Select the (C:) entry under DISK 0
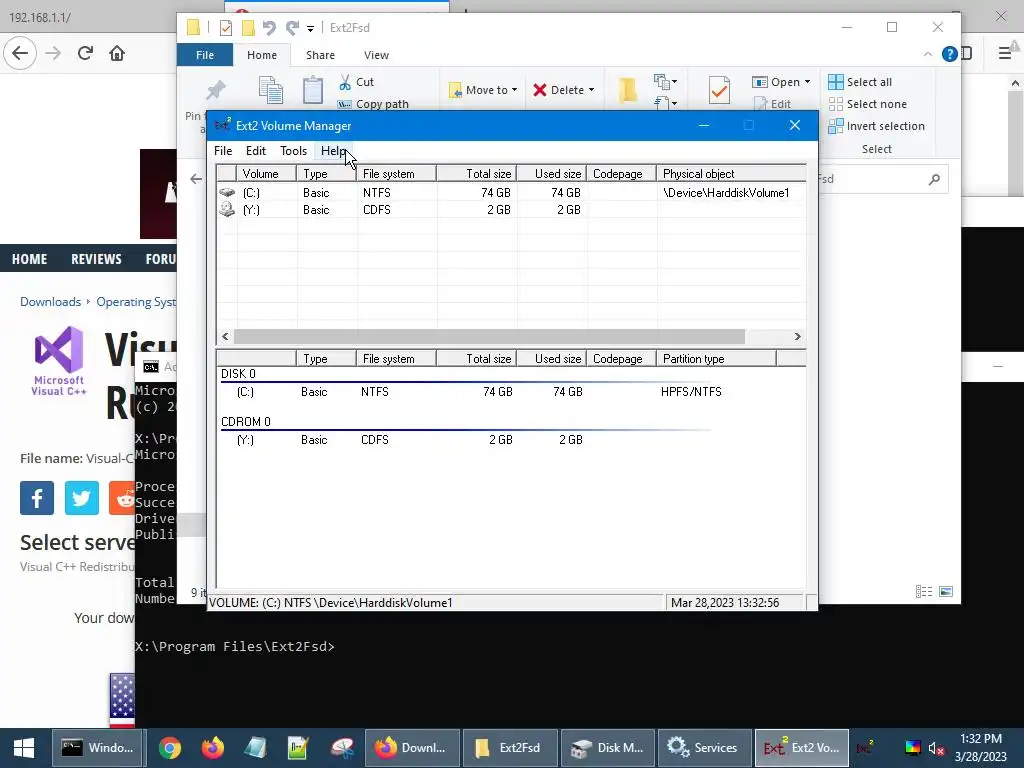This screenshot has height=768, width=1024. [x=245, y=392]
